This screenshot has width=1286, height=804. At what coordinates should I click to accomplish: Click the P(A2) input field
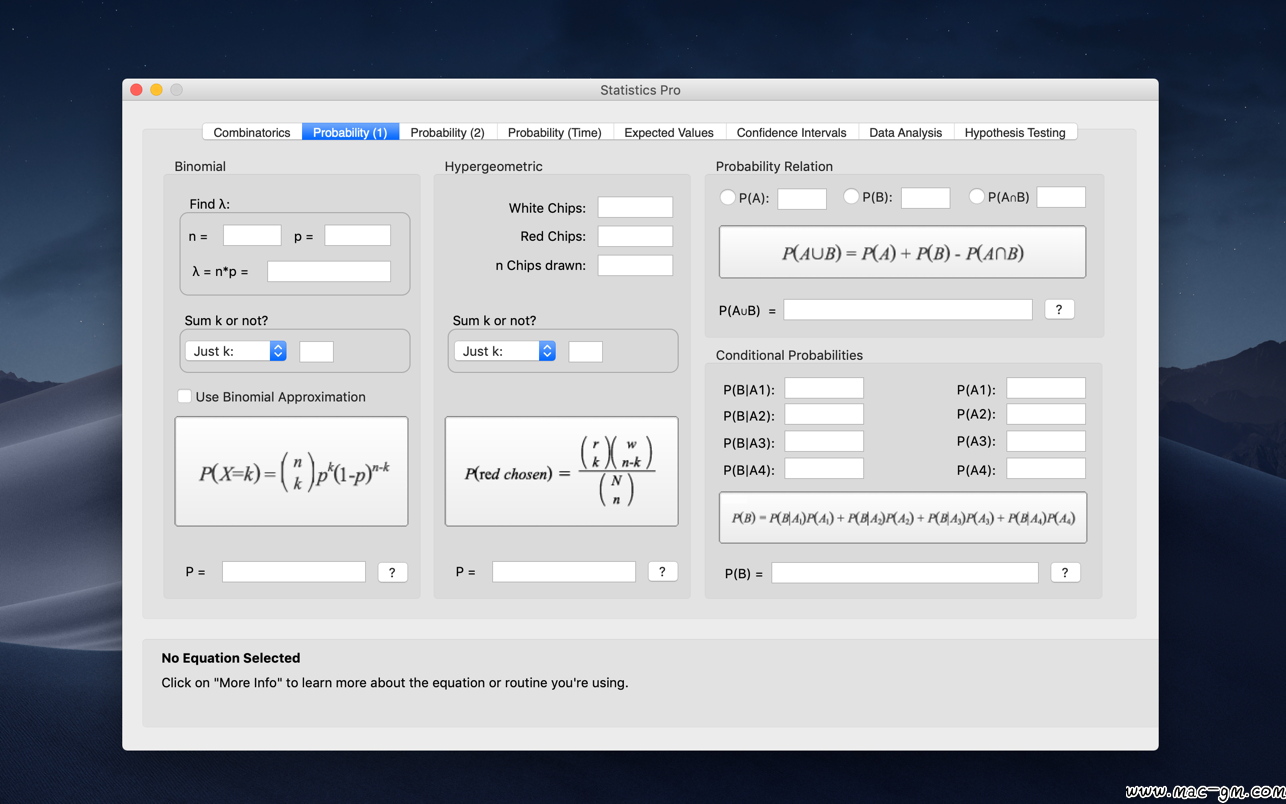click(1046, 414)
